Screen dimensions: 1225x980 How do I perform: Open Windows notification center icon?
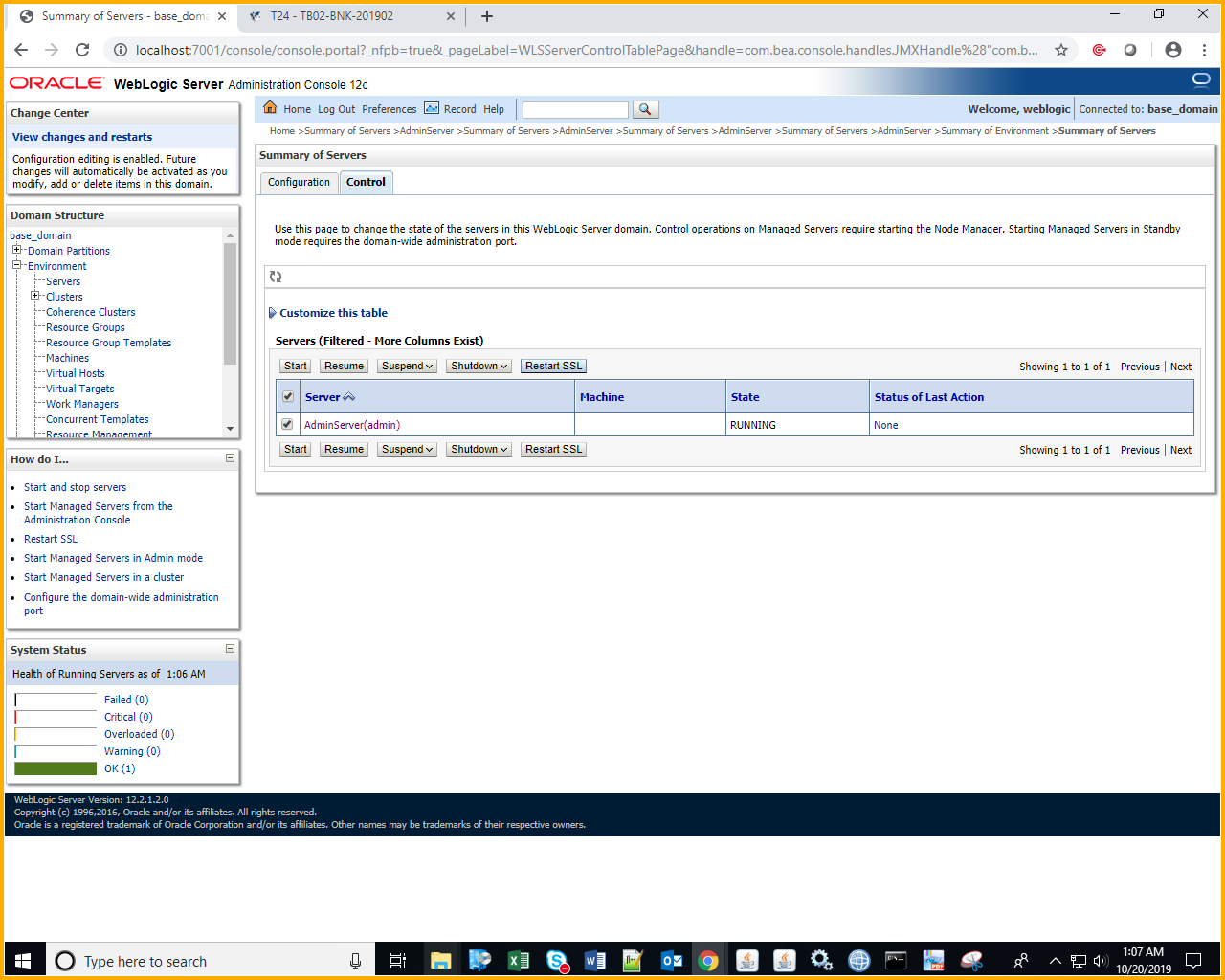point(1193,961)
